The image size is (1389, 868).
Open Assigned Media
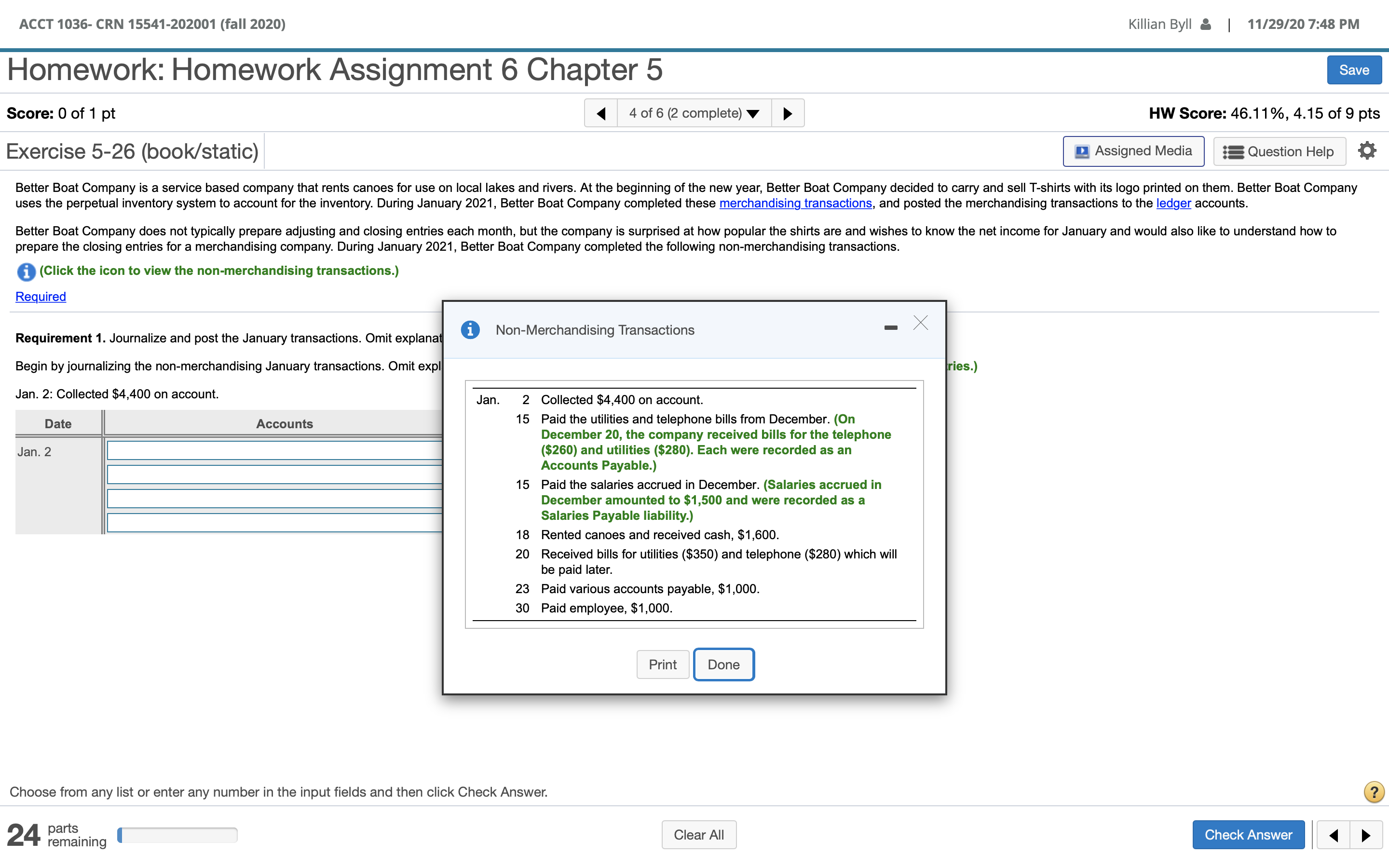point(1133,151)
